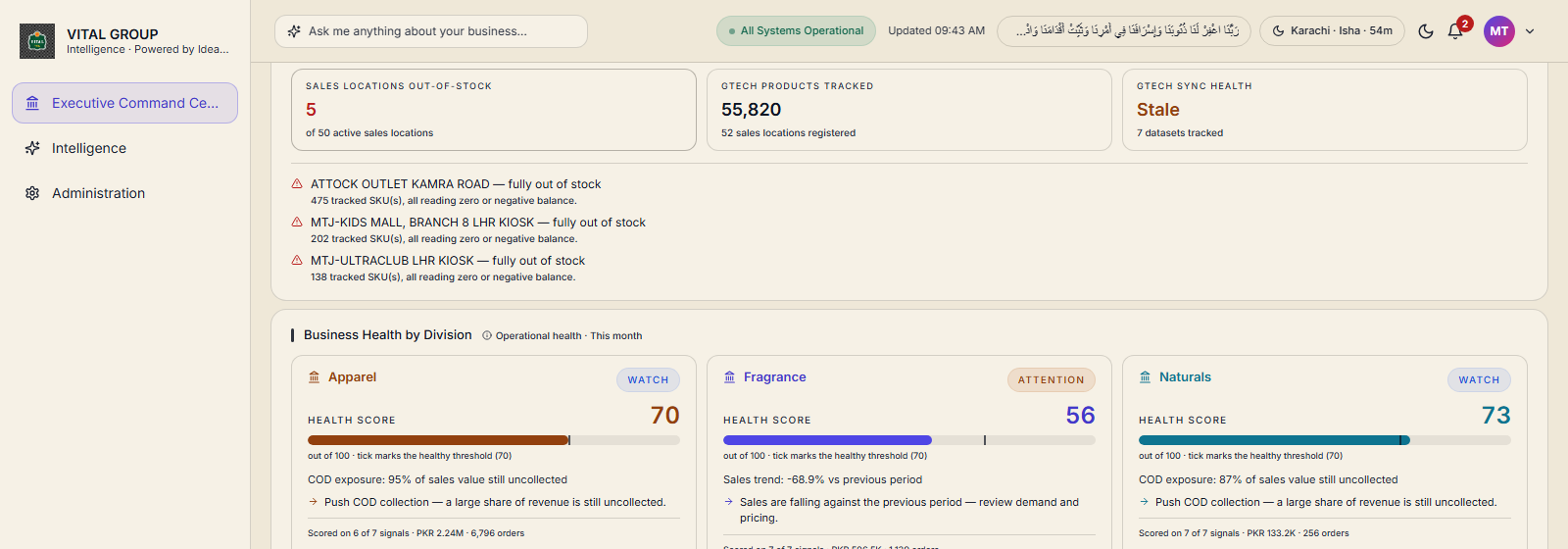Click the operational health info icon
Screen dimensions: 1568x549
pyautogui.click(x=487, y=335)
